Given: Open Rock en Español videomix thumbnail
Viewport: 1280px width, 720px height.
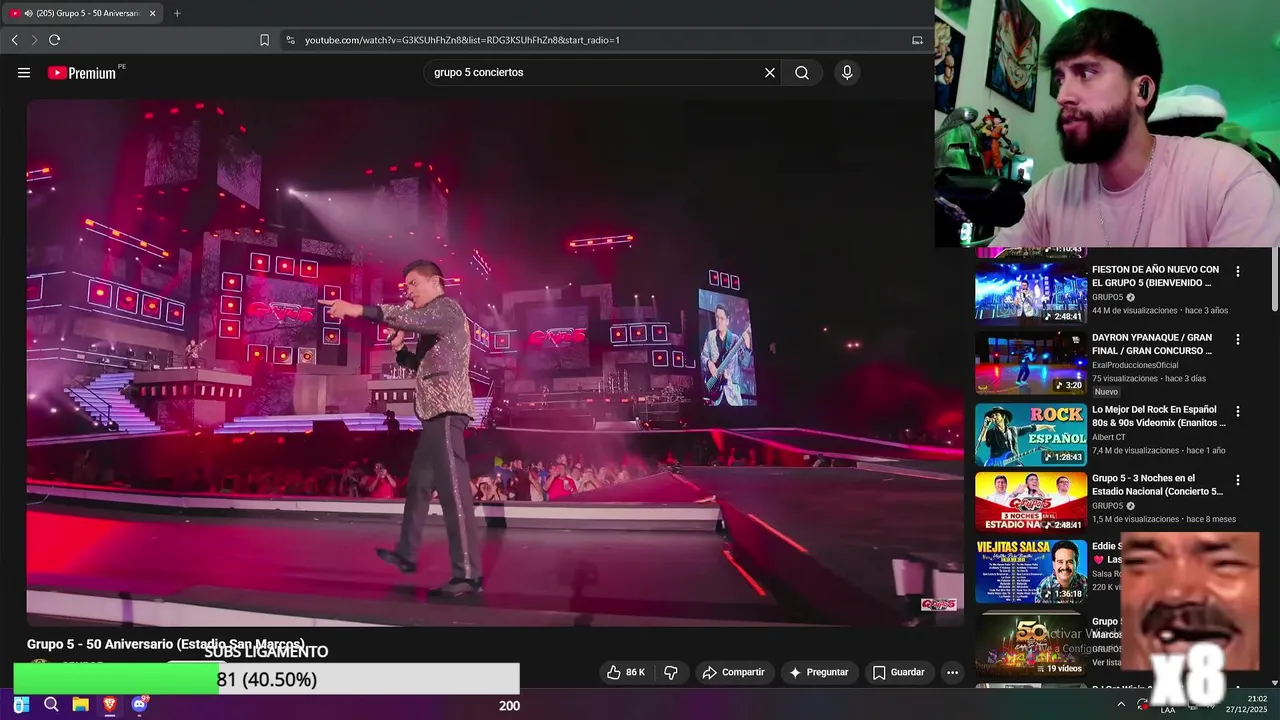Looking at the screenshot, I should [x=1031, y=435].
